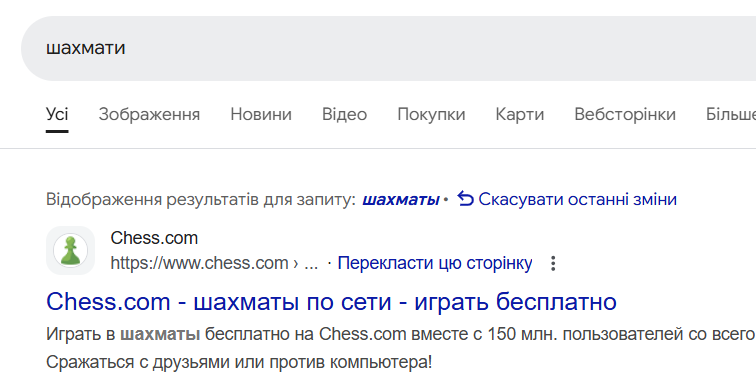Open the Відео tab
This screenshot has height=387, width=756.
tap(344, 115)
